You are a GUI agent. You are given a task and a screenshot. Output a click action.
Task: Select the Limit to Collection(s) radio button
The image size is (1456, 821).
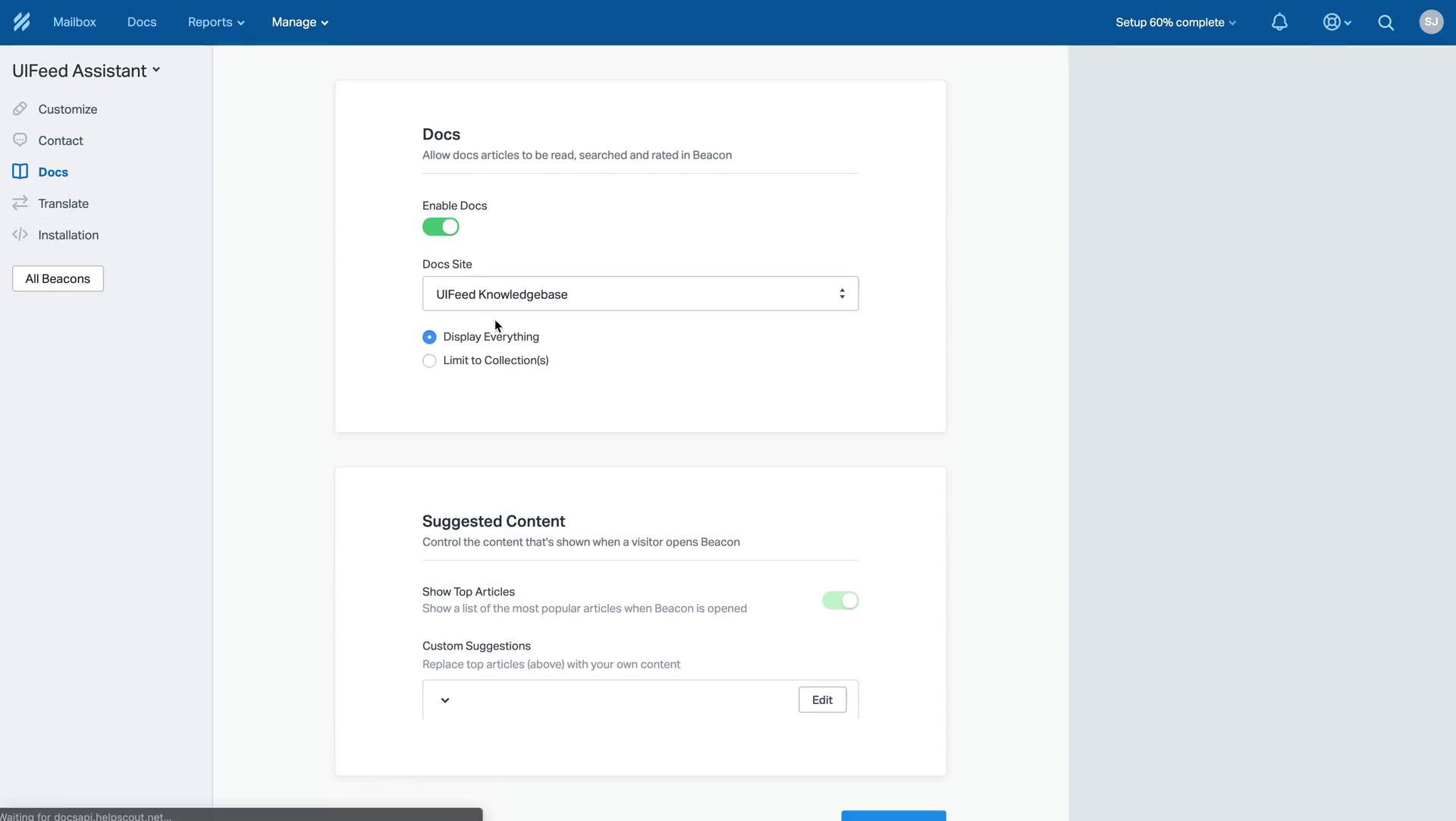tap(429, 360)
